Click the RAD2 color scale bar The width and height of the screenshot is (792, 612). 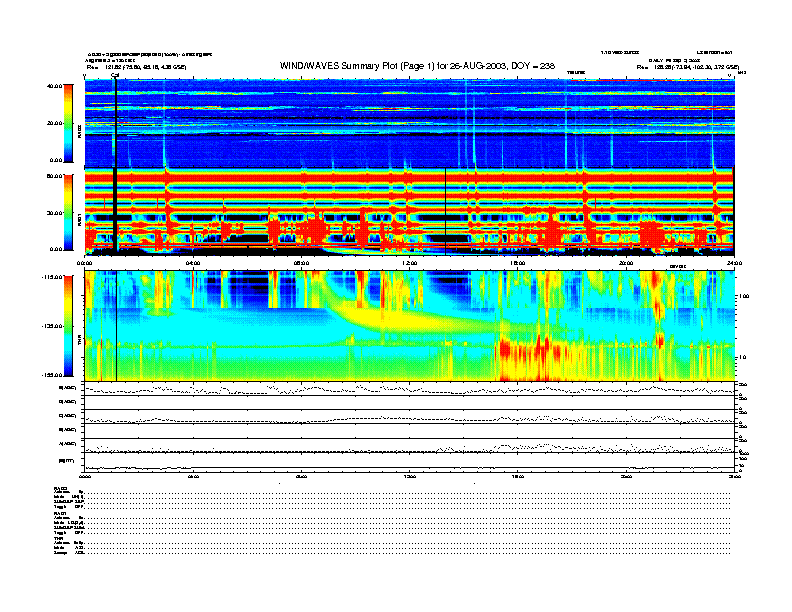68,123
